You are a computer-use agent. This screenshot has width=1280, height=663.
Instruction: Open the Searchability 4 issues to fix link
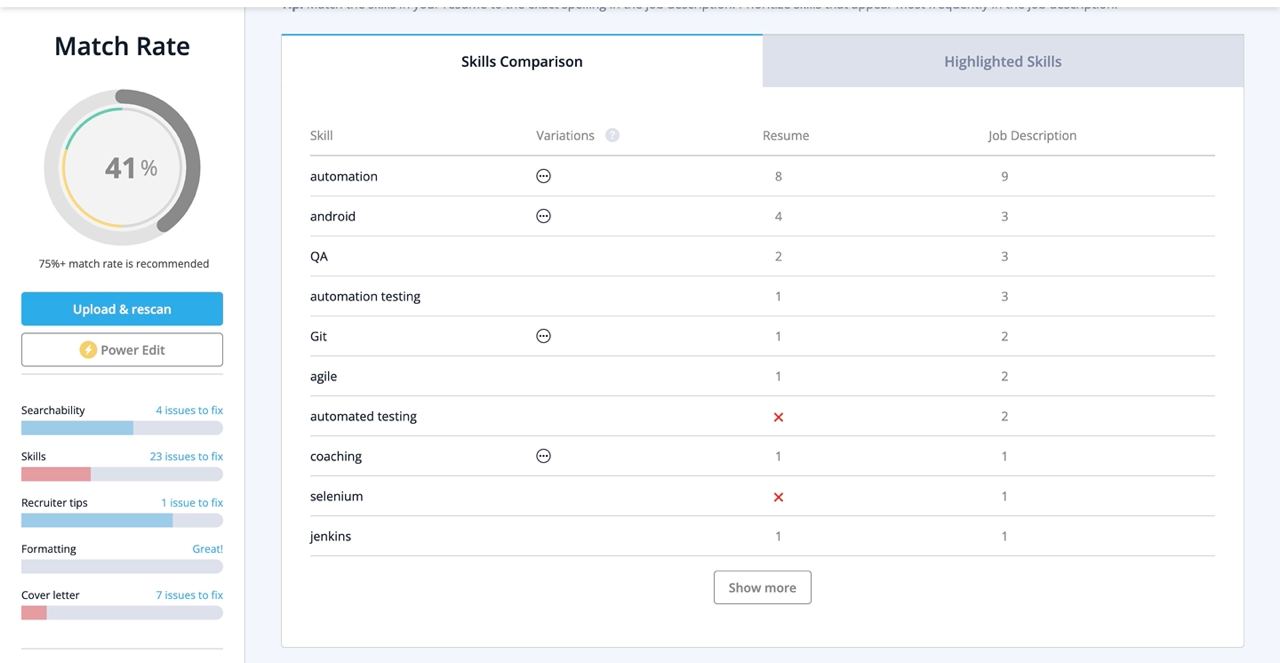189,410
